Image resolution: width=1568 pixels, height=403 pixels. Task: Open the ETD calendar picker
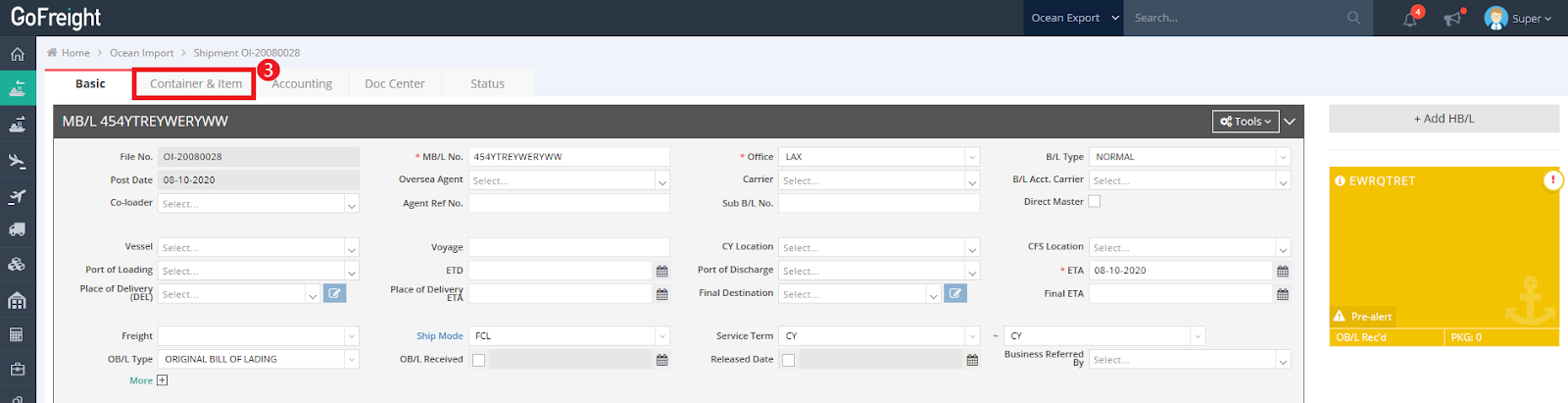coord(661,272)
